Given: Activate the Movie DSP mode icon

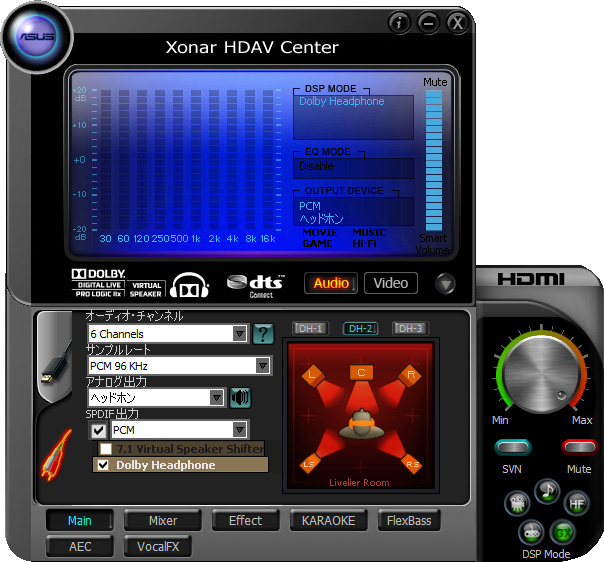Looking at the screenshot, I should click(518, 503).
